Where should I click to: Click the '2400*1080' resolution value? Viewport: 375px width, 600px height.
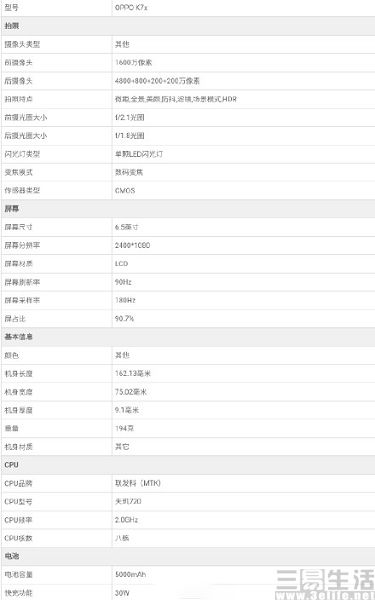click(x=132, y=245)
